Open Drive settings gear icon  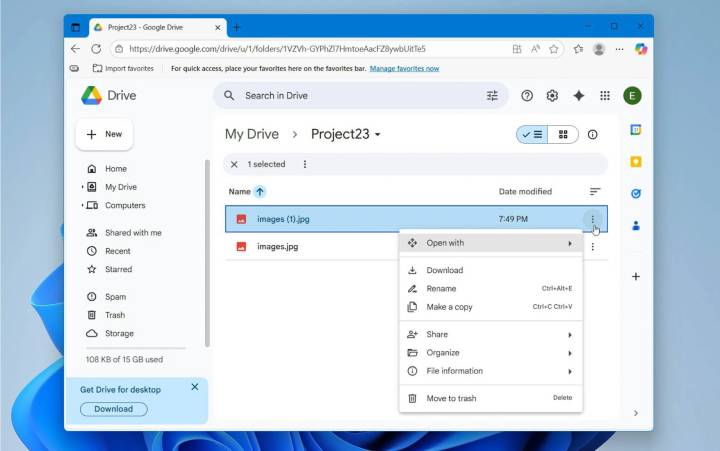coord(552,96)
